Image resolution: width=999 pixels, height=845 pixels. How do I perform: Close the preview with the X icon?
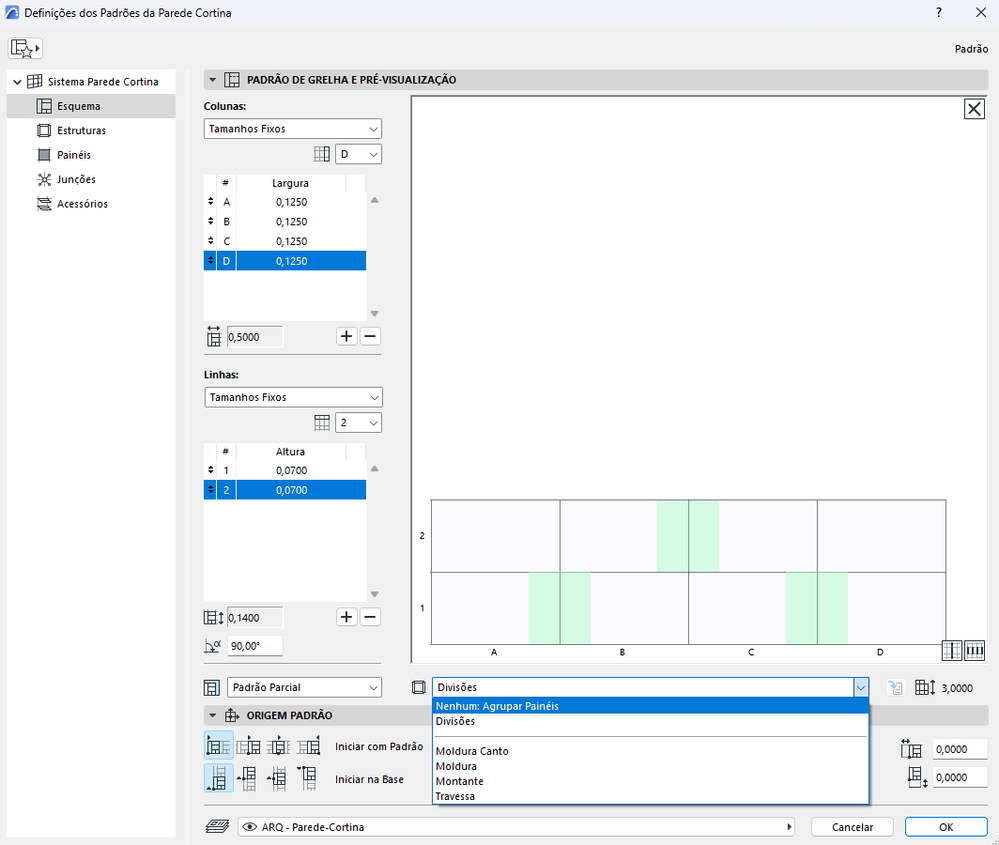click(974, 109)
